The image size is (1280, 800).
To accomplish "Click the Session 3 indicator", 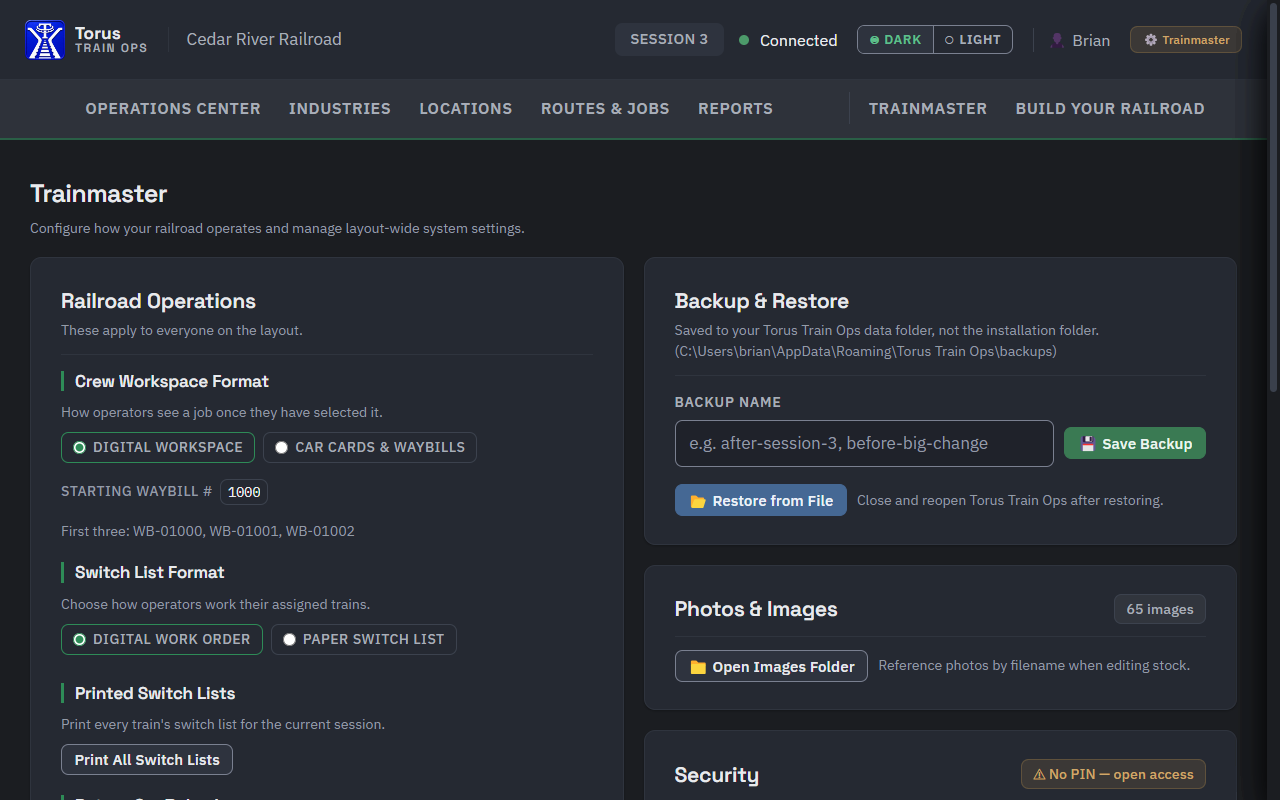I will [669, 40].
